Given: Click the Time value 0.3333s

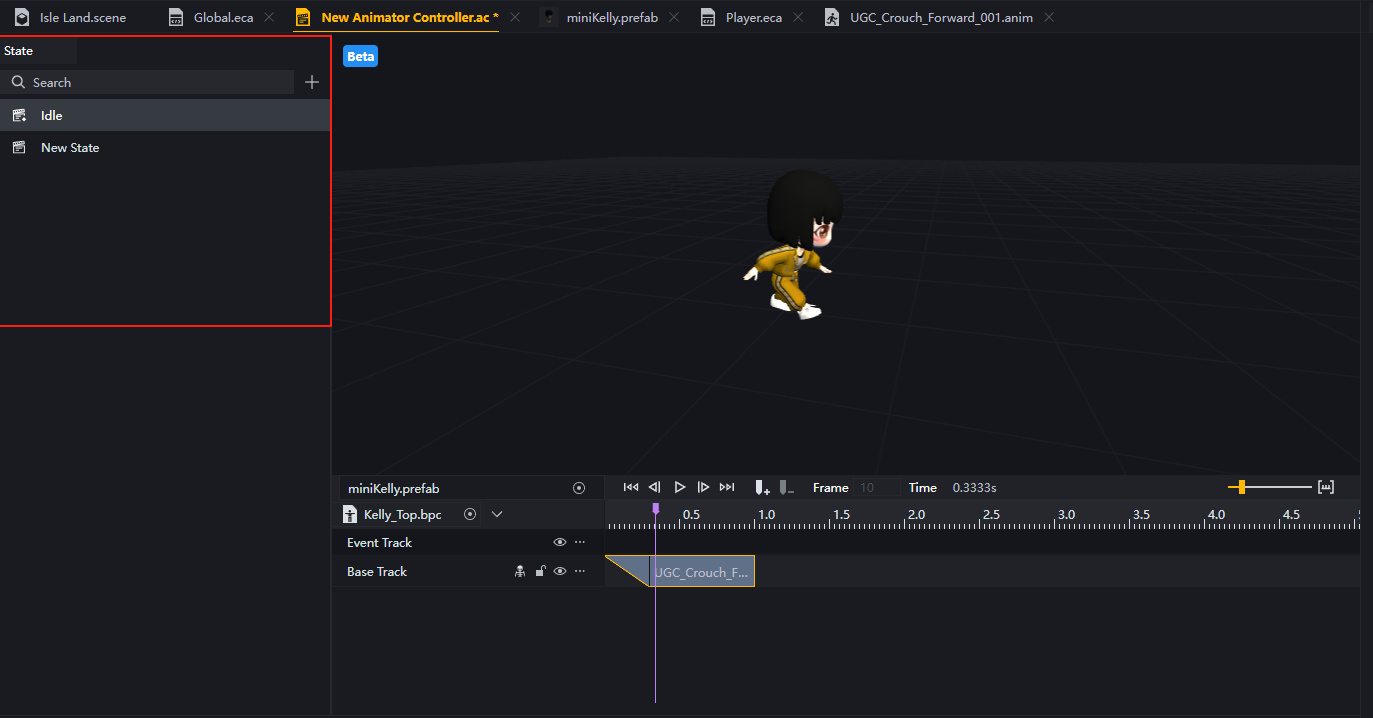Looking at the screenshot, I should coord(974,488).
